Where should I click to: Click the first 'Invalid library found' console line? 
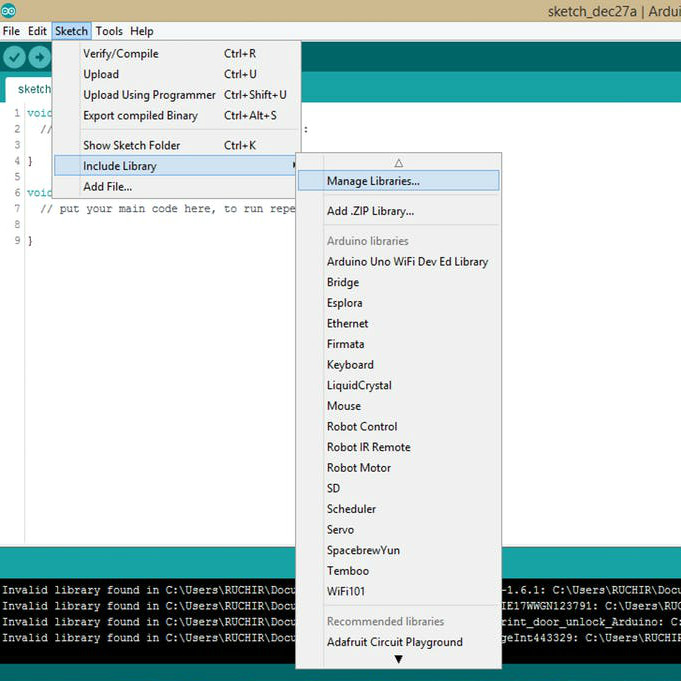[148, 590]
